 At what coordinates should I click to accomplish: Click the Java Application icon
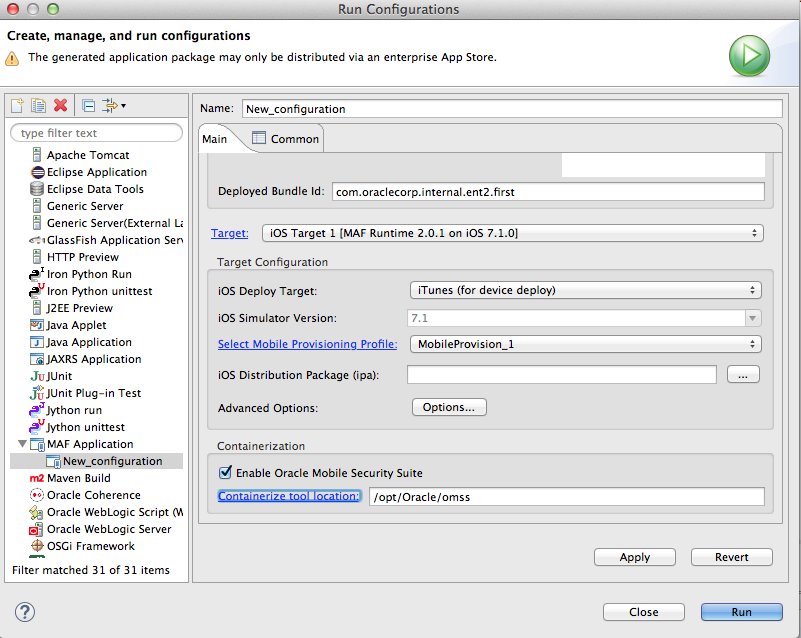point(37,342)
